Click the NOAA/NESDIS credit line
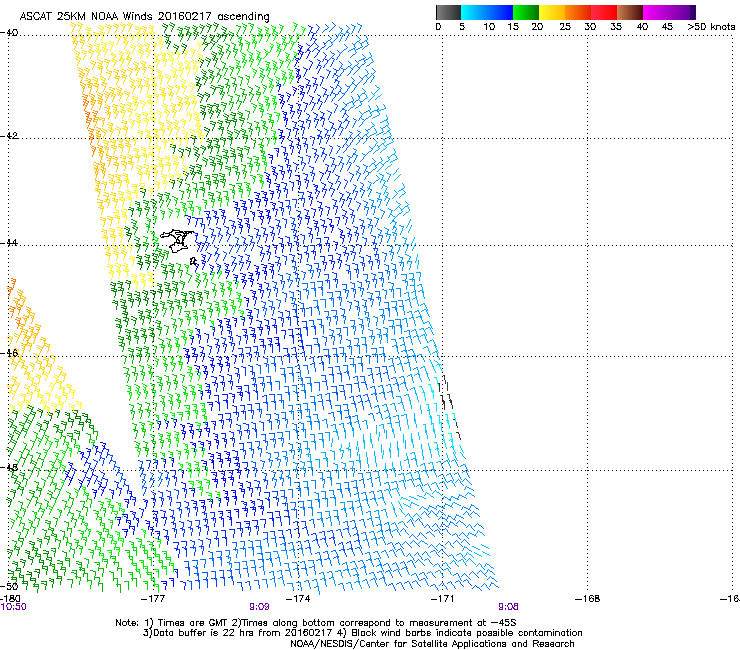Image resolution: width=740 pixels, height=650 pixels. coord(432,644)
